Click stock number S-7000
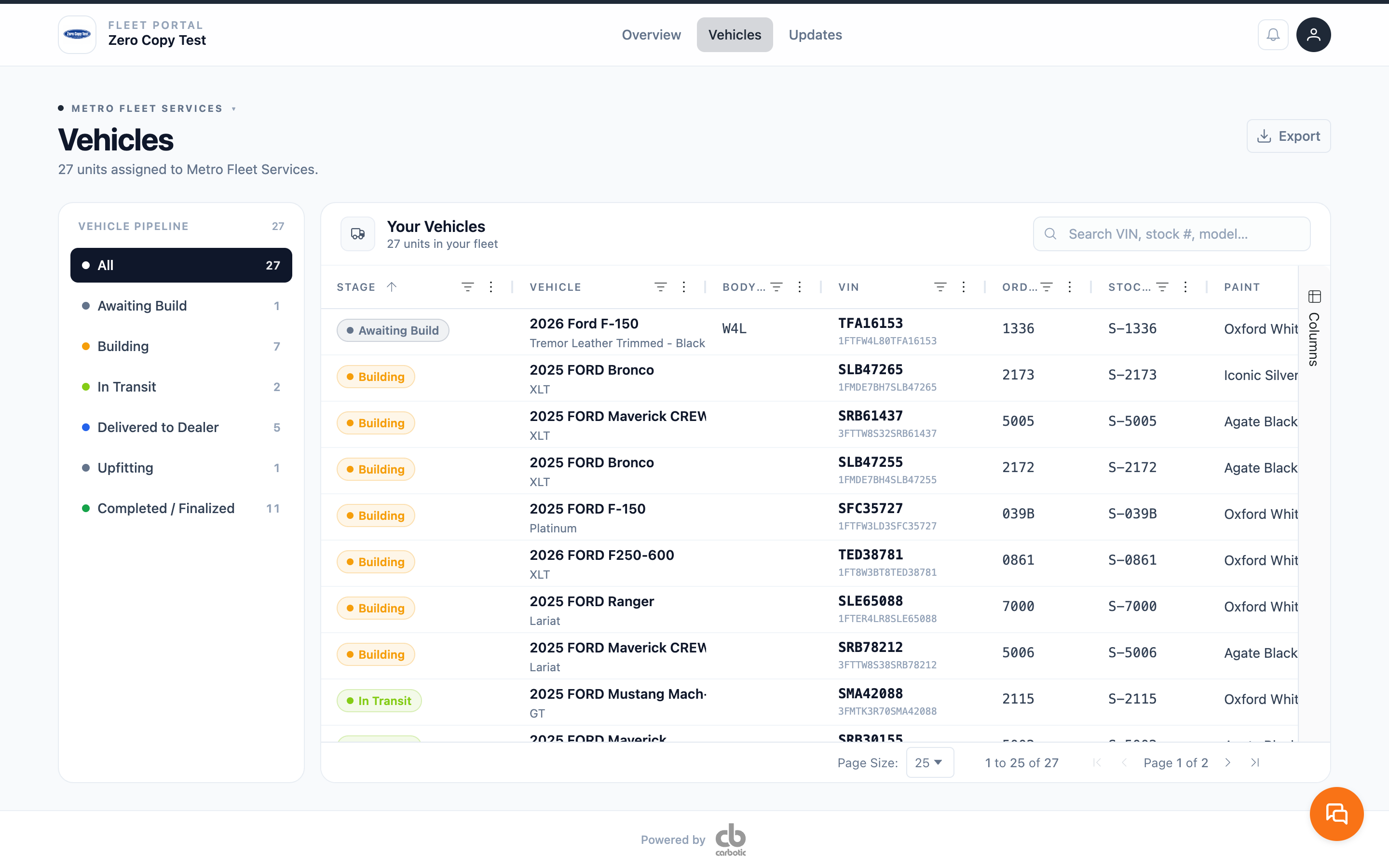1389x868 pixels. [1132, 606]
